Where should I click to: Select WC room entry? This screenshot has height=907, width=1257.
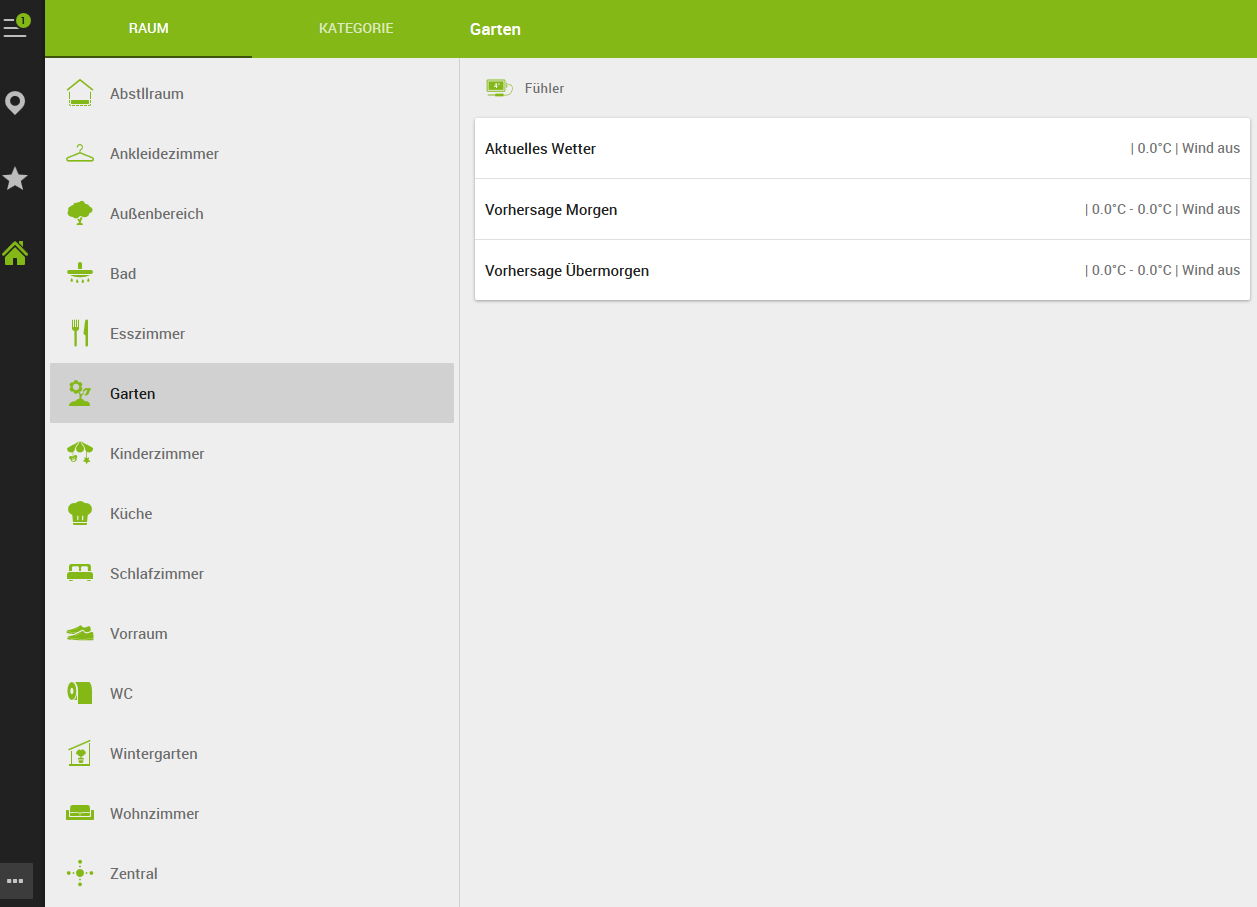tap(252, 693)
